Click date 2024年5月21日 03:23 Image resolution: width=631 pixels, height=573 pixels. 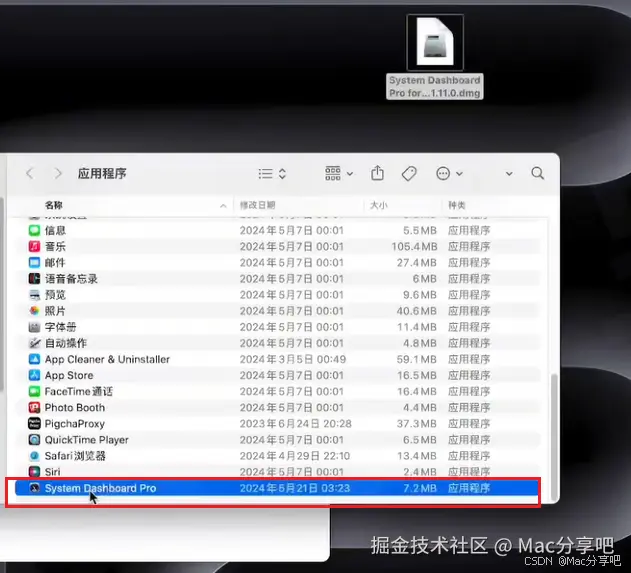(x=295, y=488)
